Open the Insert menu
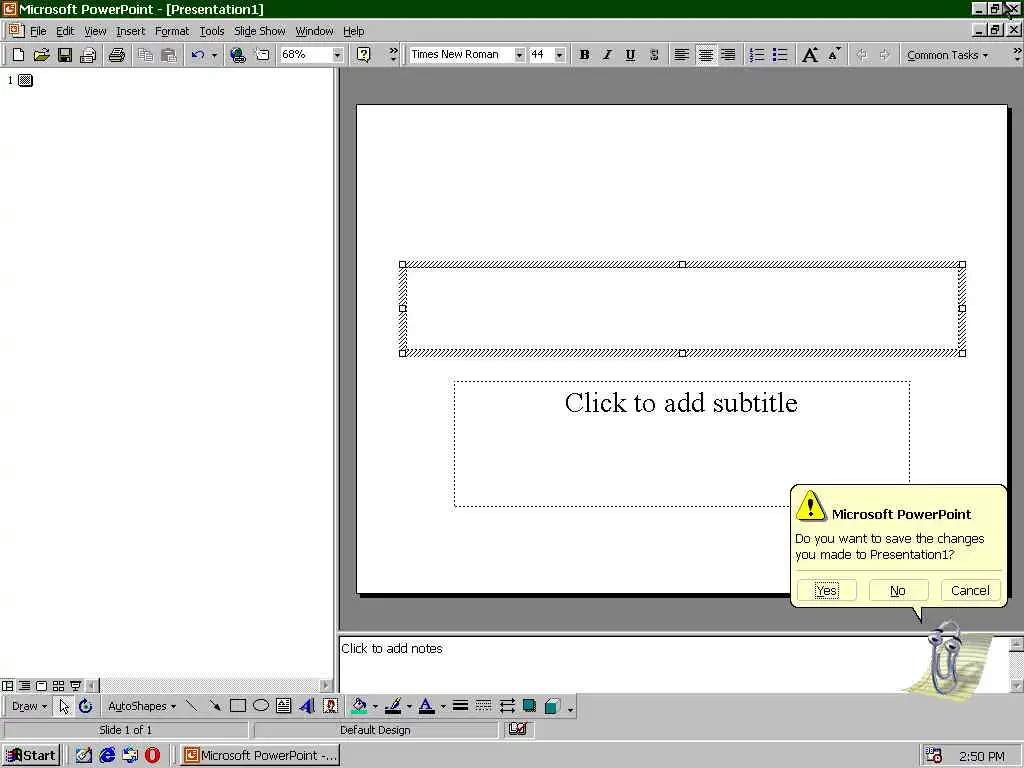This screenshot has height=768, width=1024. [131, 31]
